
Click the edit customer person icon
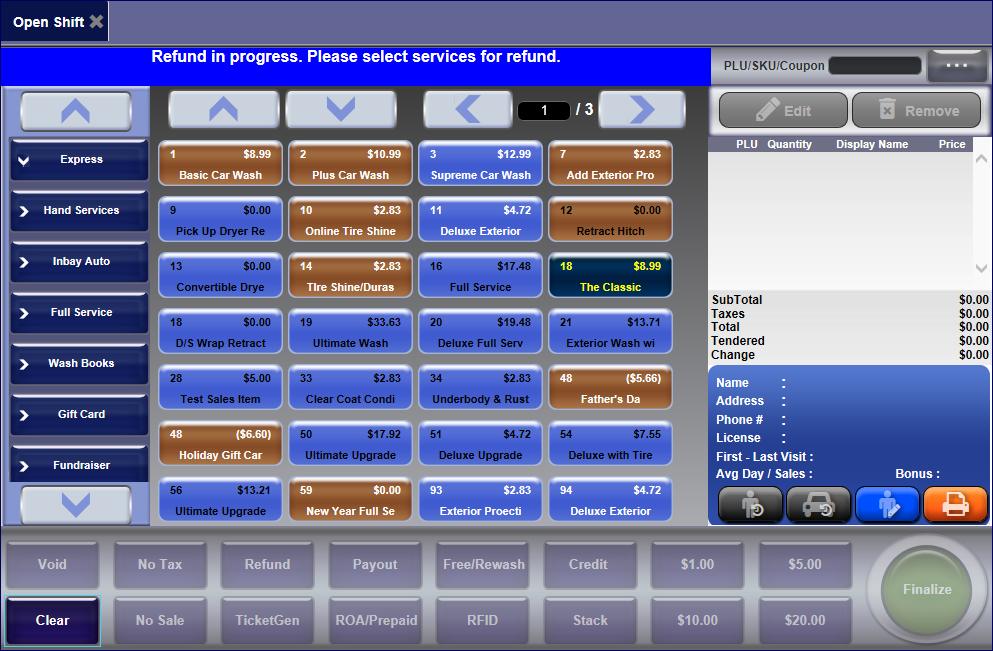point(887,505)
